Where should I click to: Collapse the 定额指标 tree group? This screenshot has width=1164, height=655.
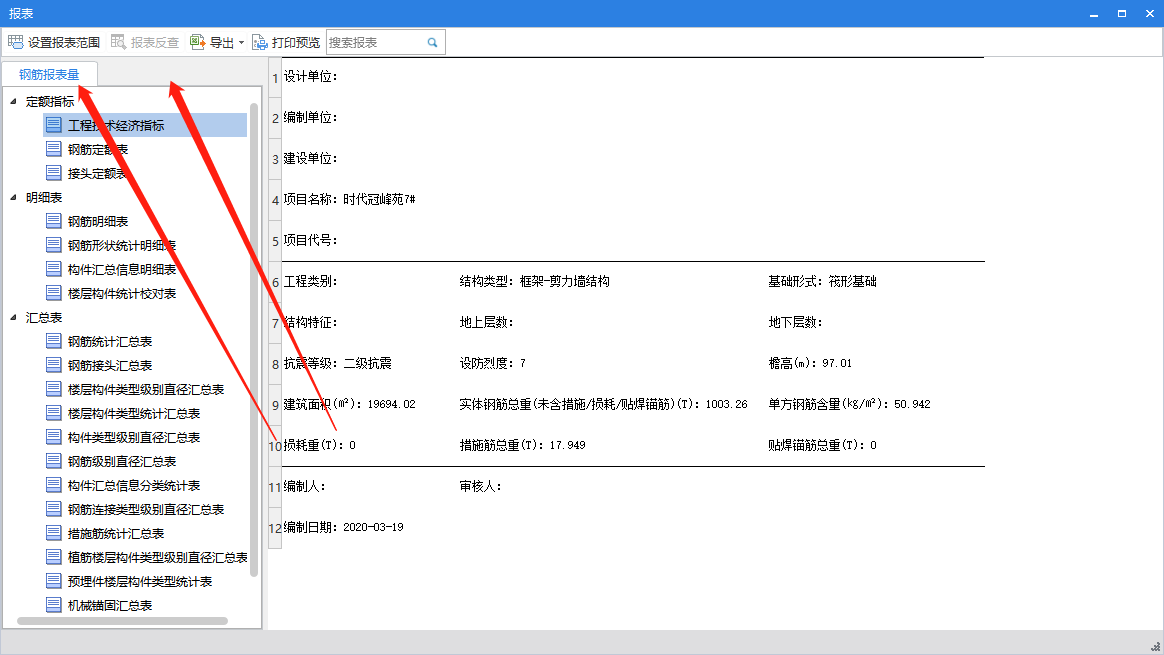(x=13, y=101)
